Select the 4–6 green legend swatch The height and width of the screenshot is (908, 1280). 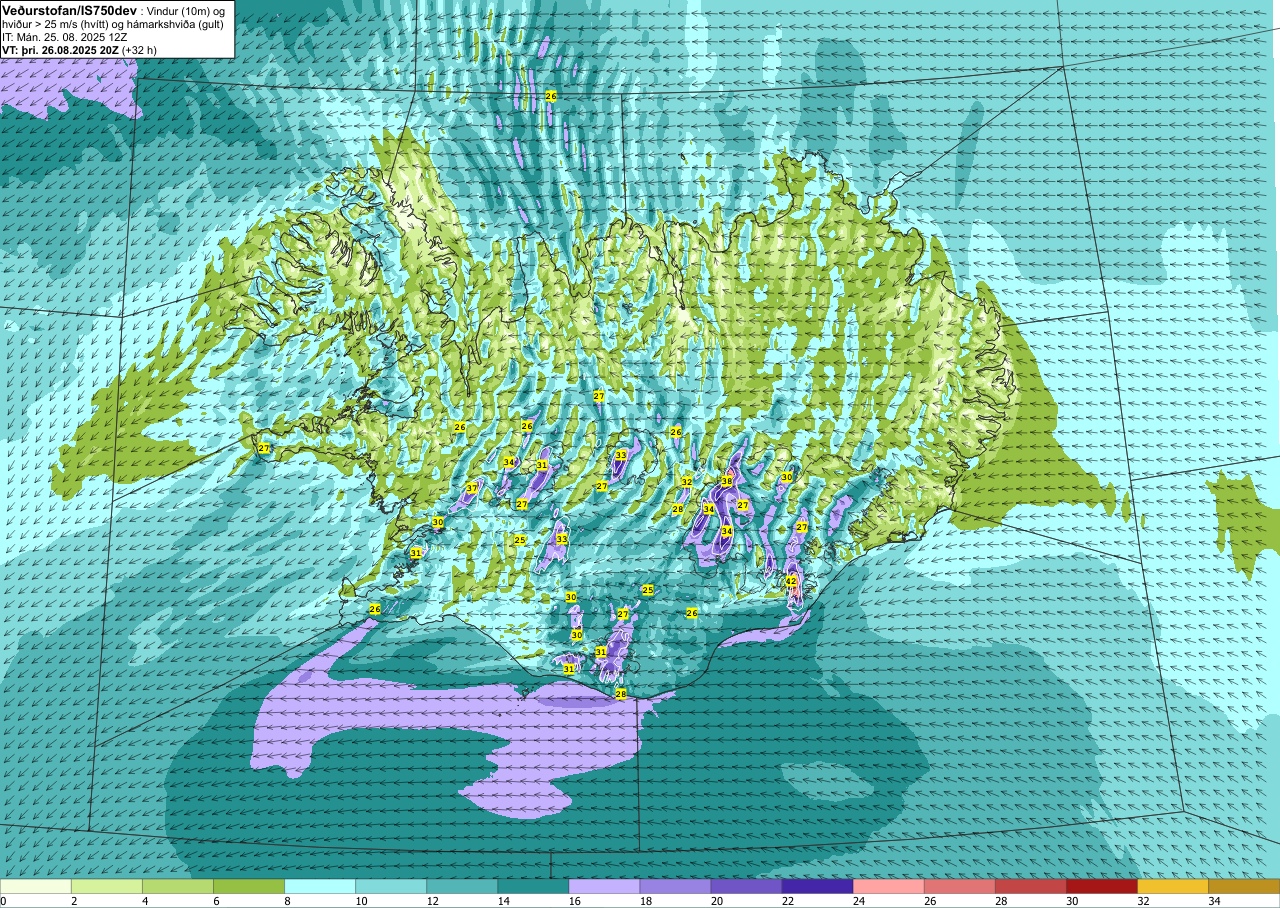click(178, 886)
